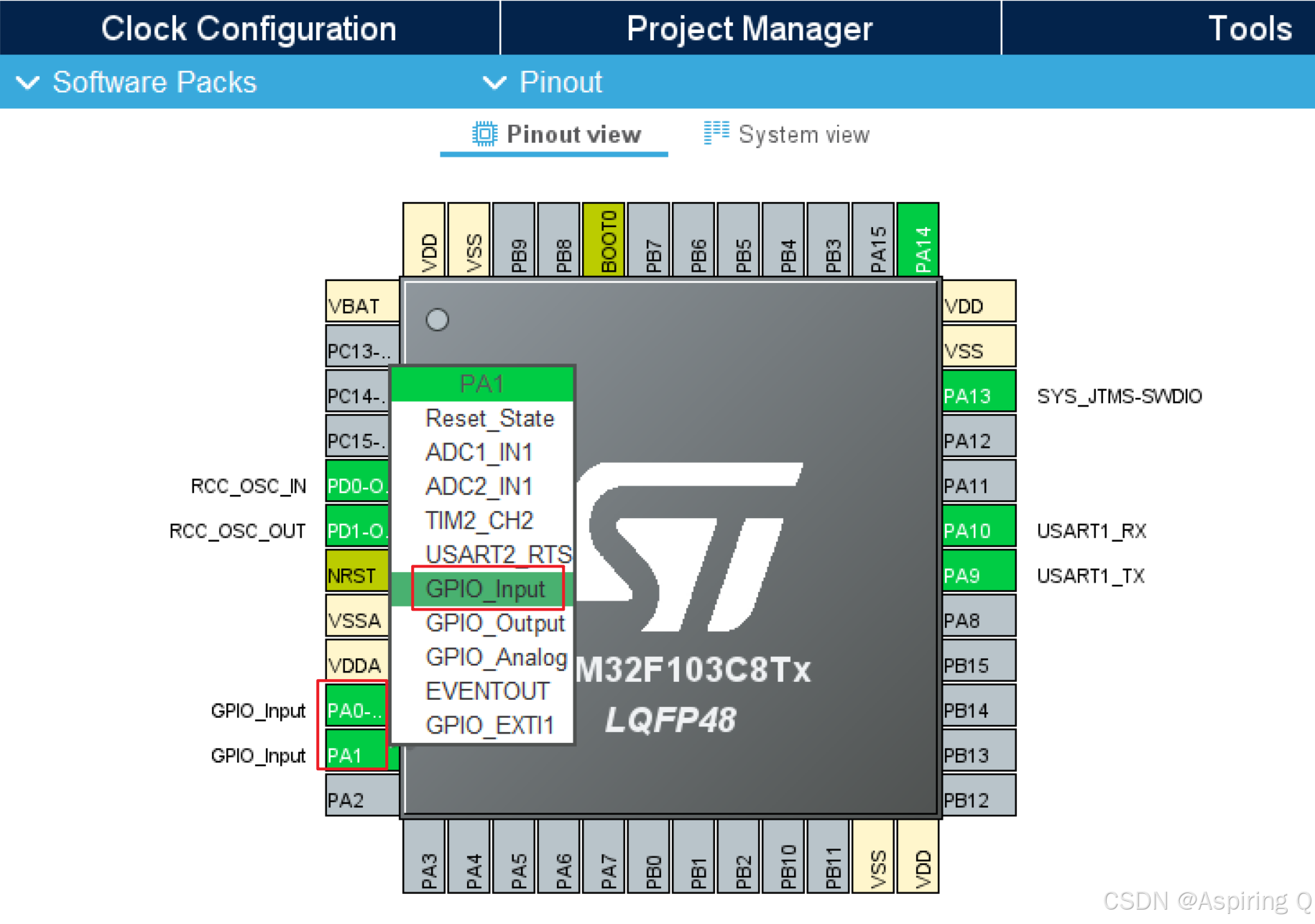
Task: Click the PB3 pin on top
Action: pyautogui.click(x=828, y=240)
